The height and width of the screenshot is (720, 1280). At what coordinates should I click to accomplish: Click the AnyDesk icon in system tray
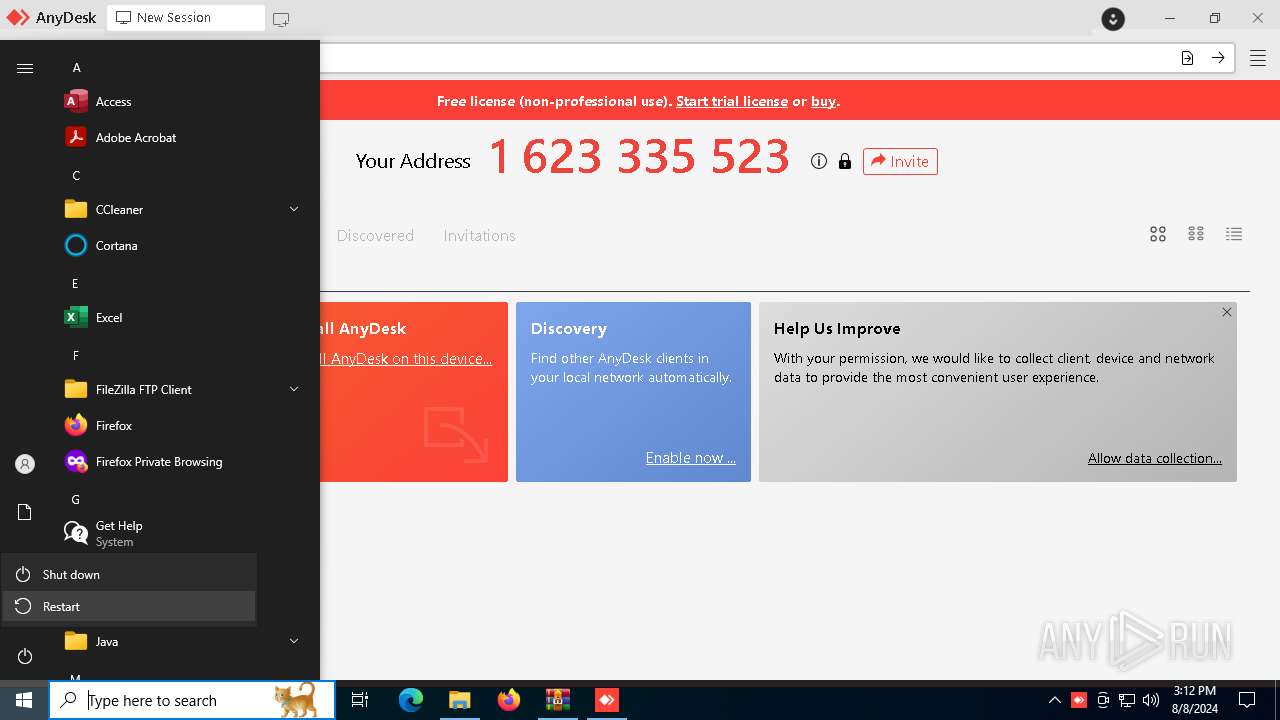pyautogui.click(x=1079, y=700)
